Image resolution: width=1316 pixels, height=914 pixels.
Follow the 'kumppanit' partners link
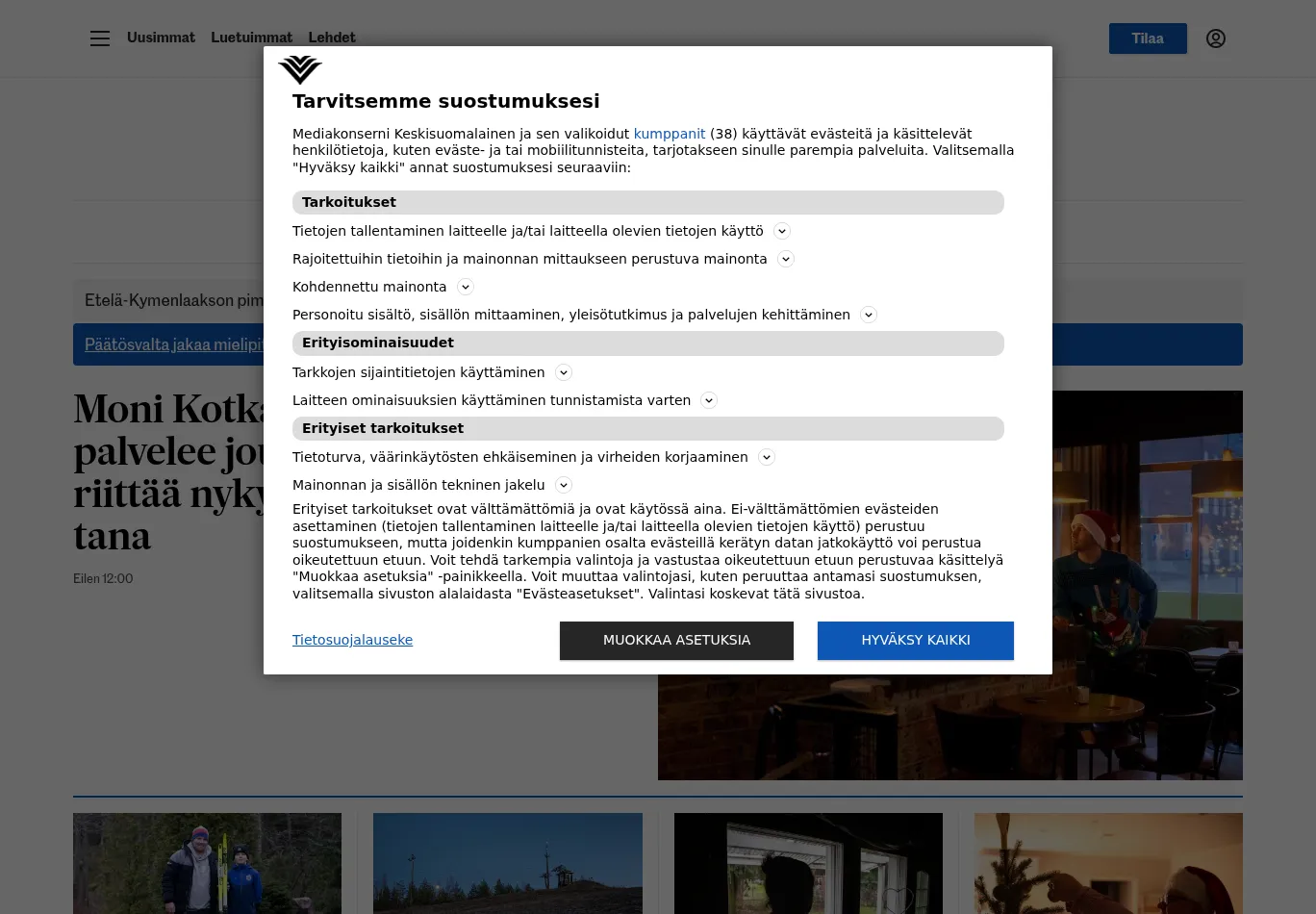[x=669, y=134]
